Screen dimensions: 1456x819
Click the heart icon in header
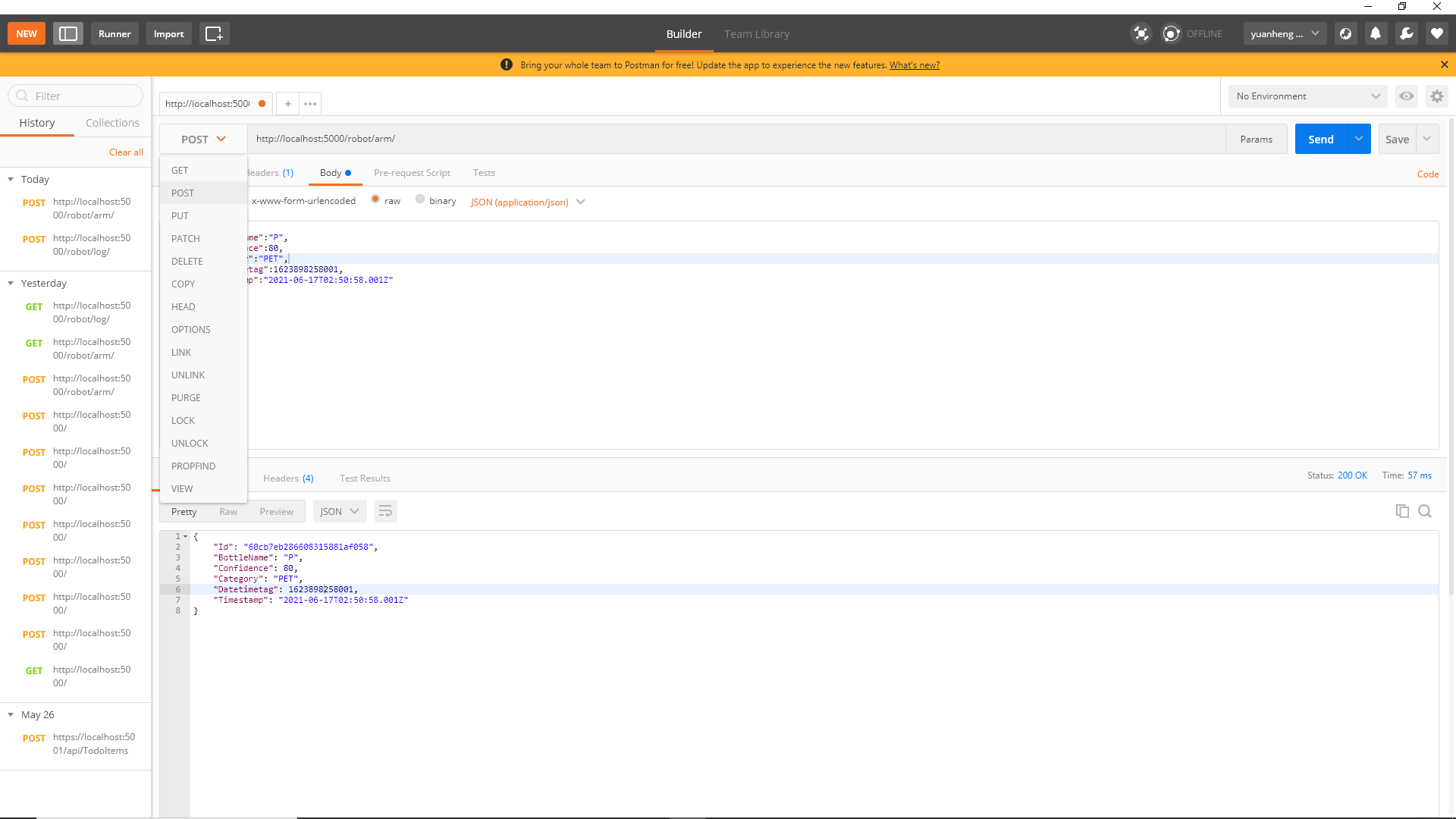pyautogui.click(x=1436, y=33)
